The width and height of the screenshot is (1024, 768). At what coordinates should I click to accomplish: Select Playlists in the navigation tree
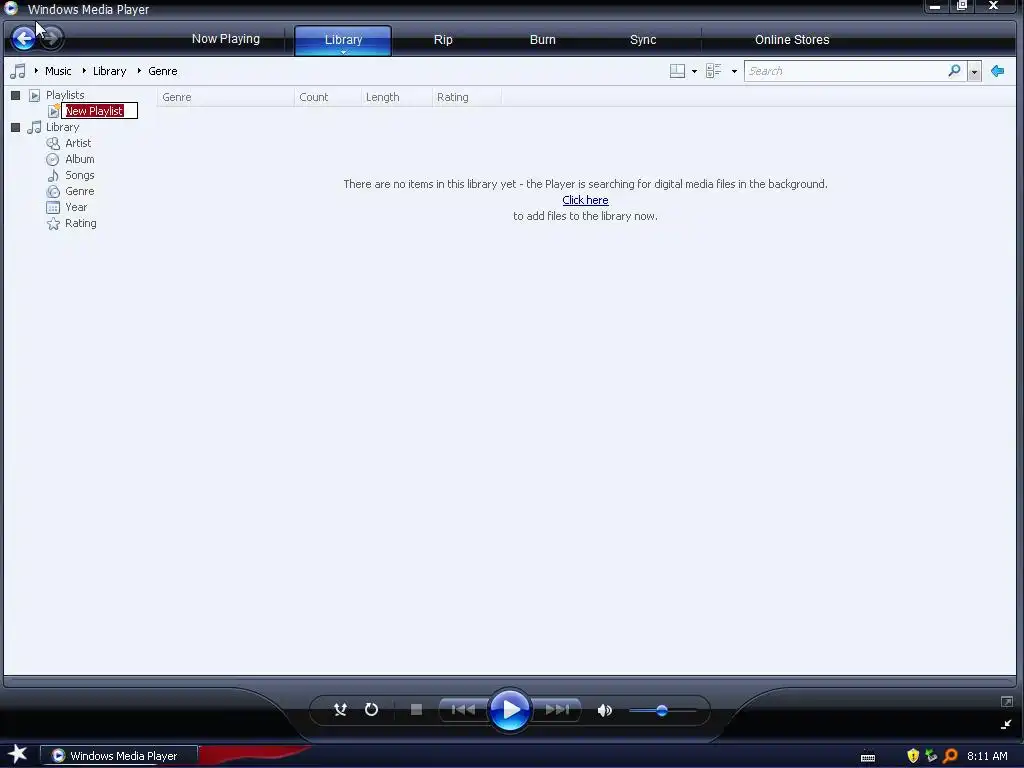click(65, 95)
